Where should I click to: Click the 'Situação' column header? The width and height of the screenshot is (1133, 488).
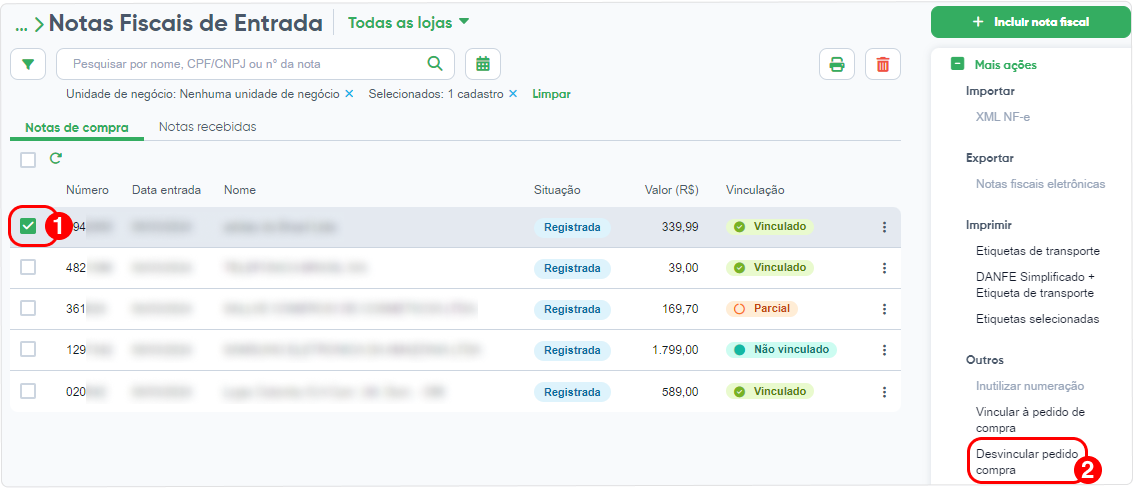(x=557, y=190)
